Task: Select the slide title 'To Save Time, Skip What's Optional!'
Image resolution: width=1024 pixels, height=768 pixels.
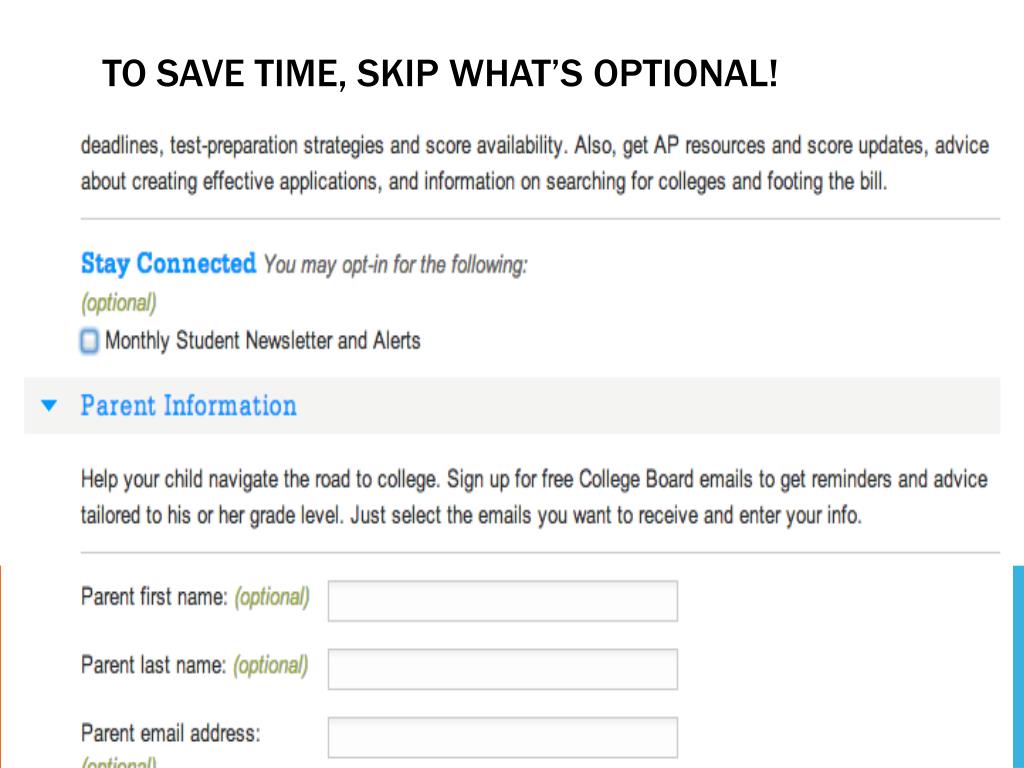Action: tap(440, 73)
